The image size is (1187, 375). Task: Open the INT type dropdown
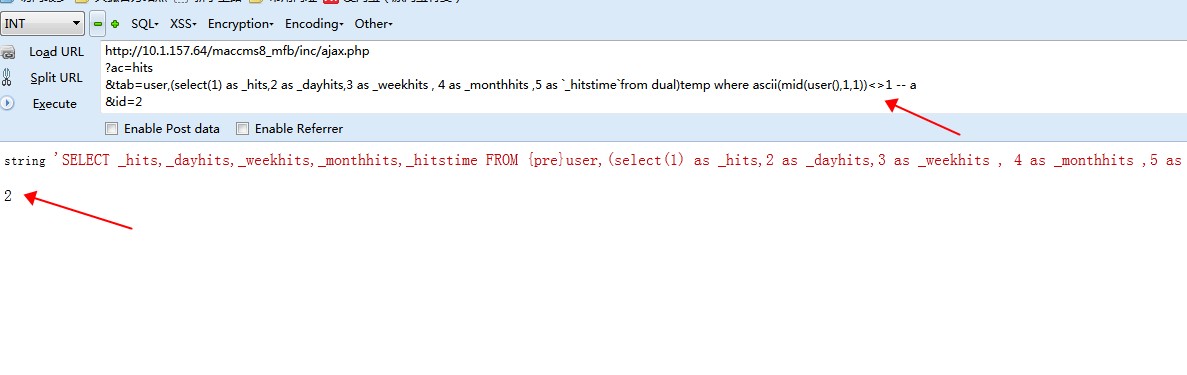[x=42, y=23]
